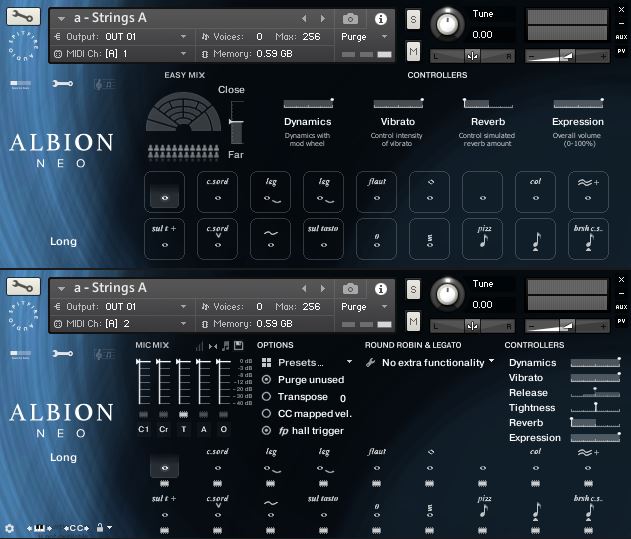
Task: Select the flaut articulation in top panel
Action: pos(376,192)
